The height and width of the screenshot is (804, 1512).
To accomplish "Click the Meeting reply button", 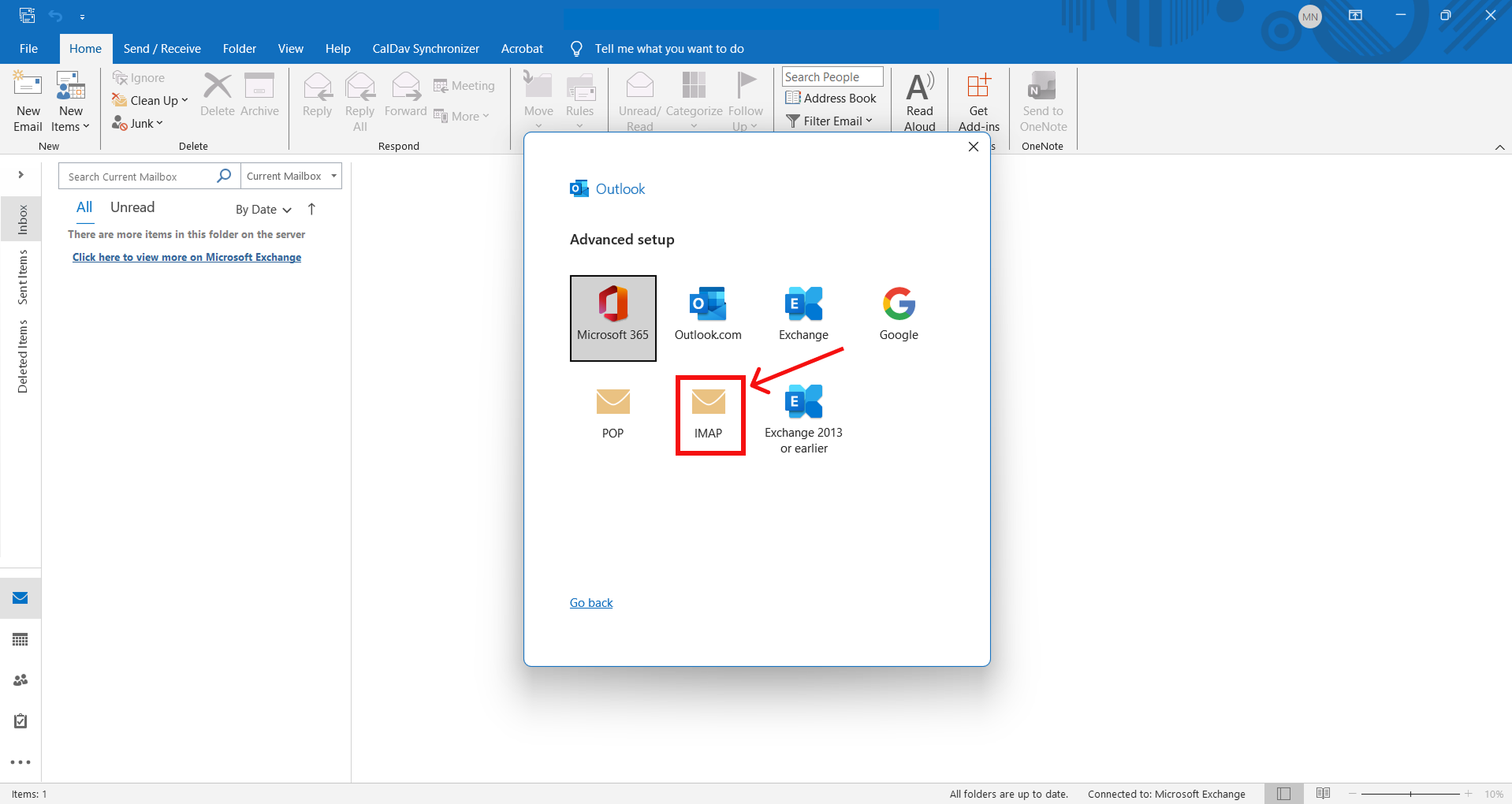I will [464, 85].
